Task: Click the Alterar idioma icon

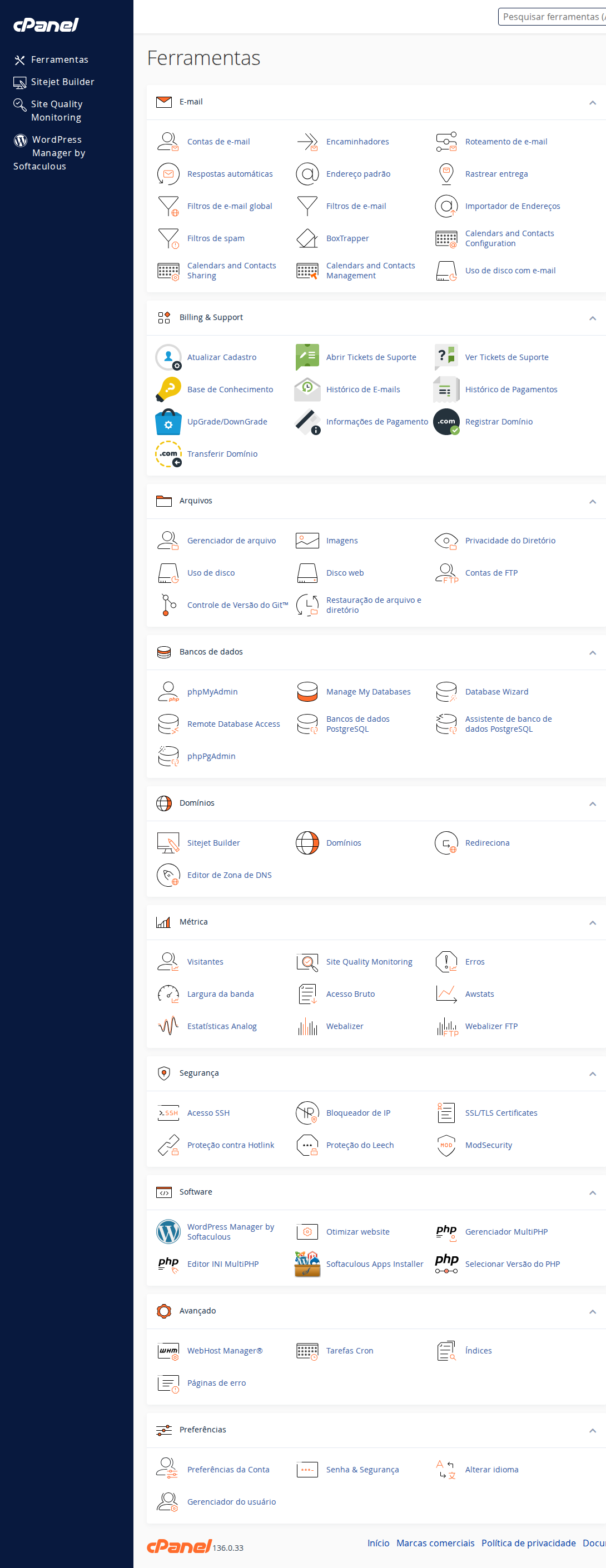Action: click(x=446, y=1470)
